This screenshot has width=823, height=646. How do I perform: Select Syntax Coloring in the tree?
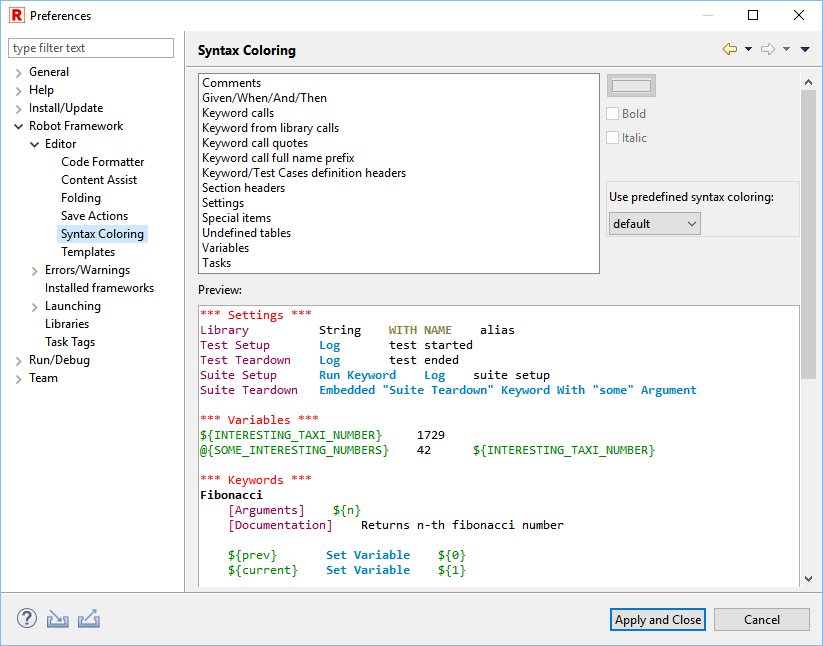(x=102, y=234)
